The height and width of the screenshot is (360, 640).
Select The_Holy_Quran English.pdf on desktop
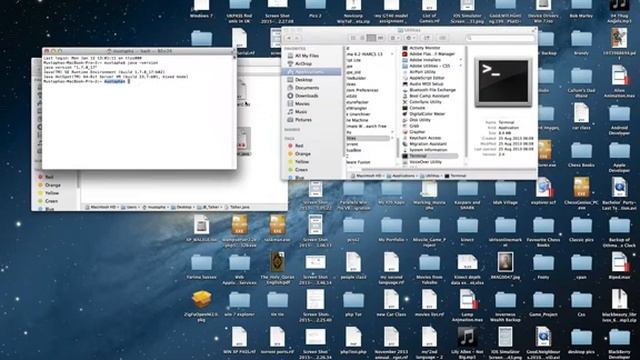point(277,267)
